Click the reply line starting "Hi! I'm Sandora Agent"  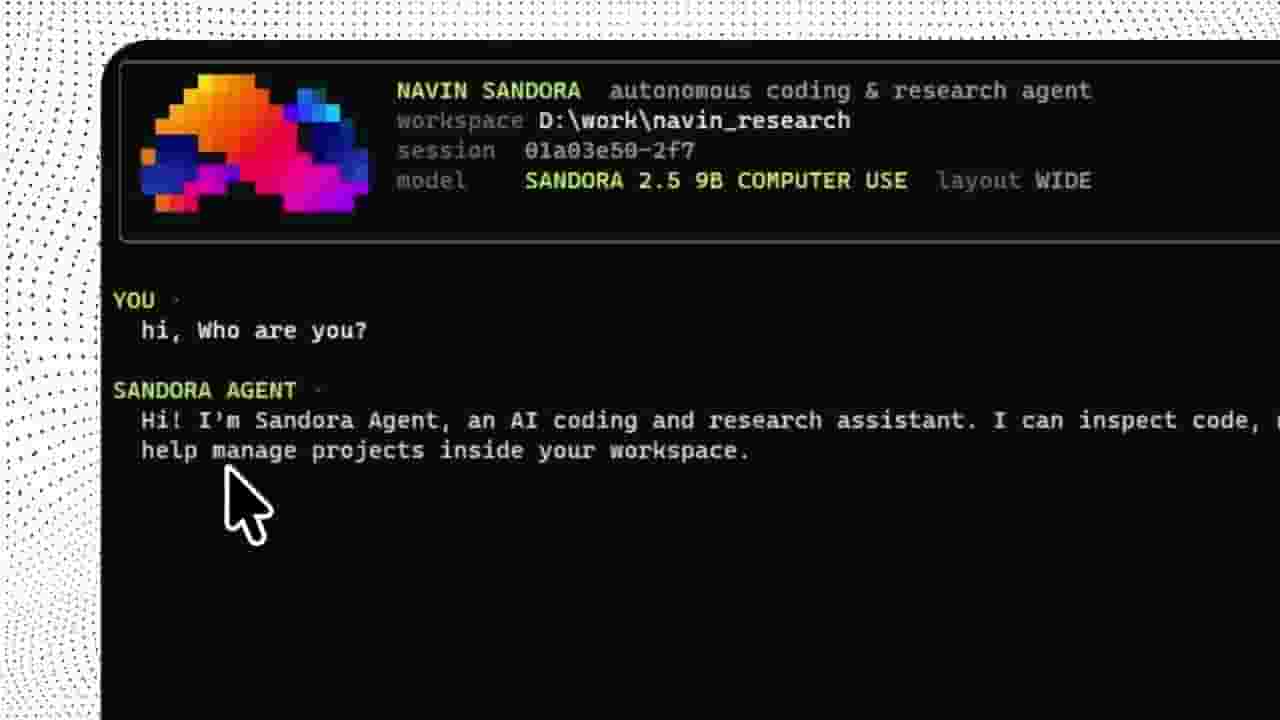coord(710,421)
